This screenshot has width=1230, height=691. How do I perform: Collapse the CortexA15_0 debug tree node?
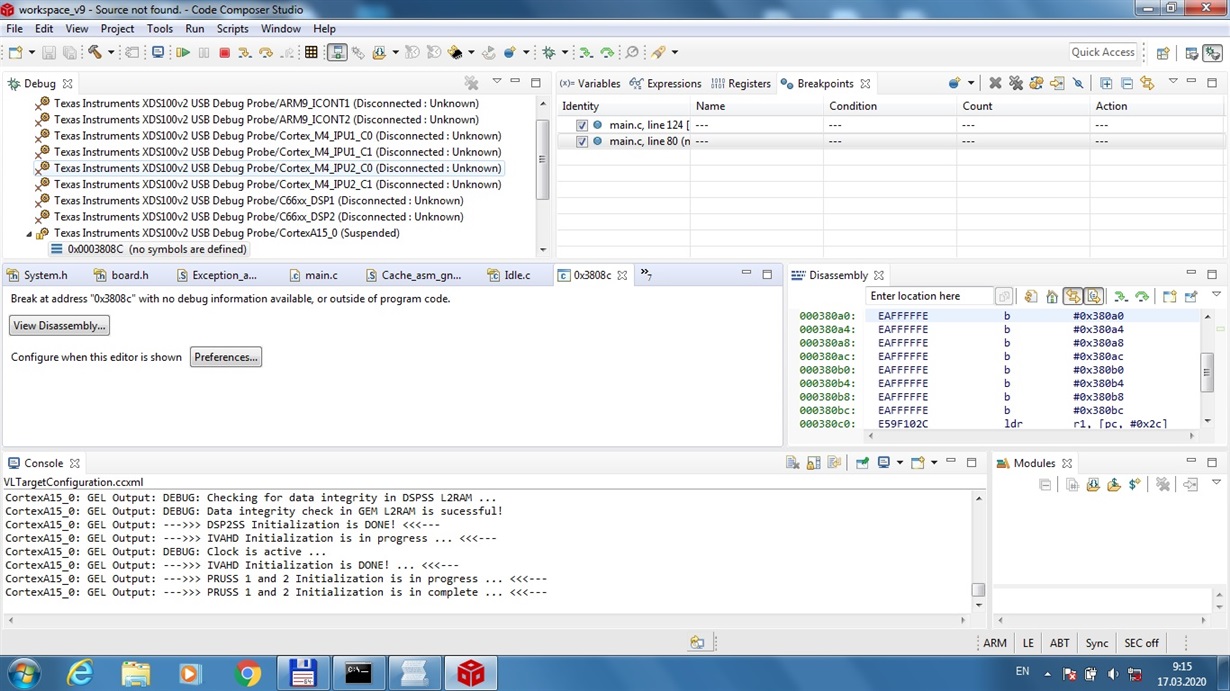click(x=28, y=232)
